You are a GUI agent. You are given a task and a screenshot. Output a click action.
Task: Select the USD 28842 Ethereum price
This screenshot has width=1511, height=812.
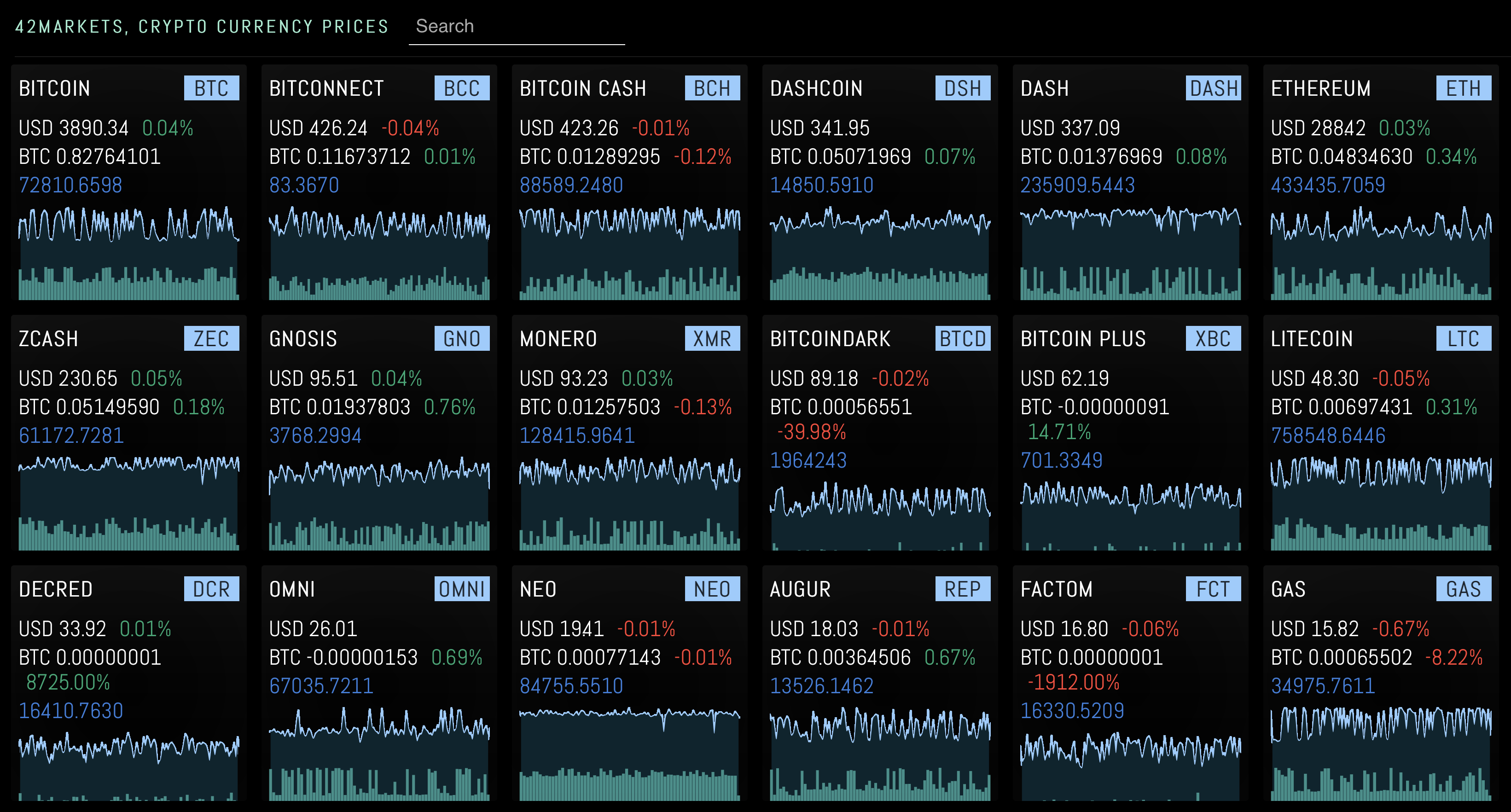click(x=1318, y=128)
